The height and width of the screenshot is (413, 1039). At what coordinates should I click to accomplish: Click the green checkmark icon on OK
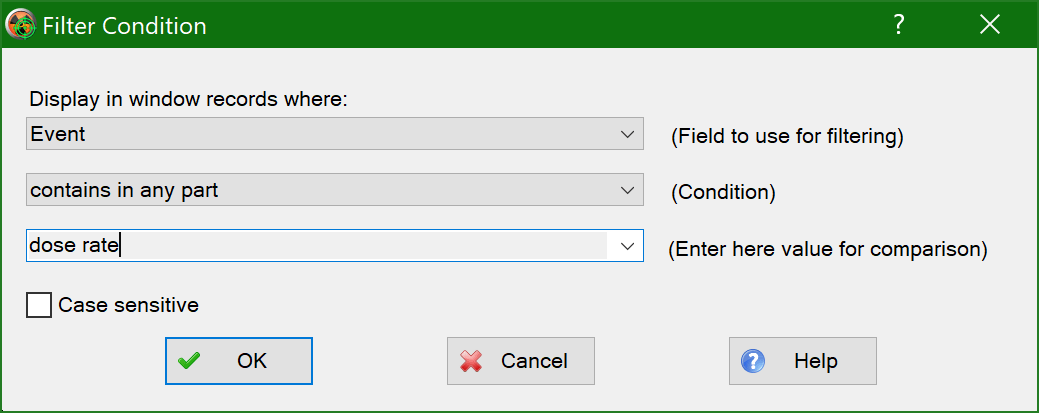(x=189, y=361)
